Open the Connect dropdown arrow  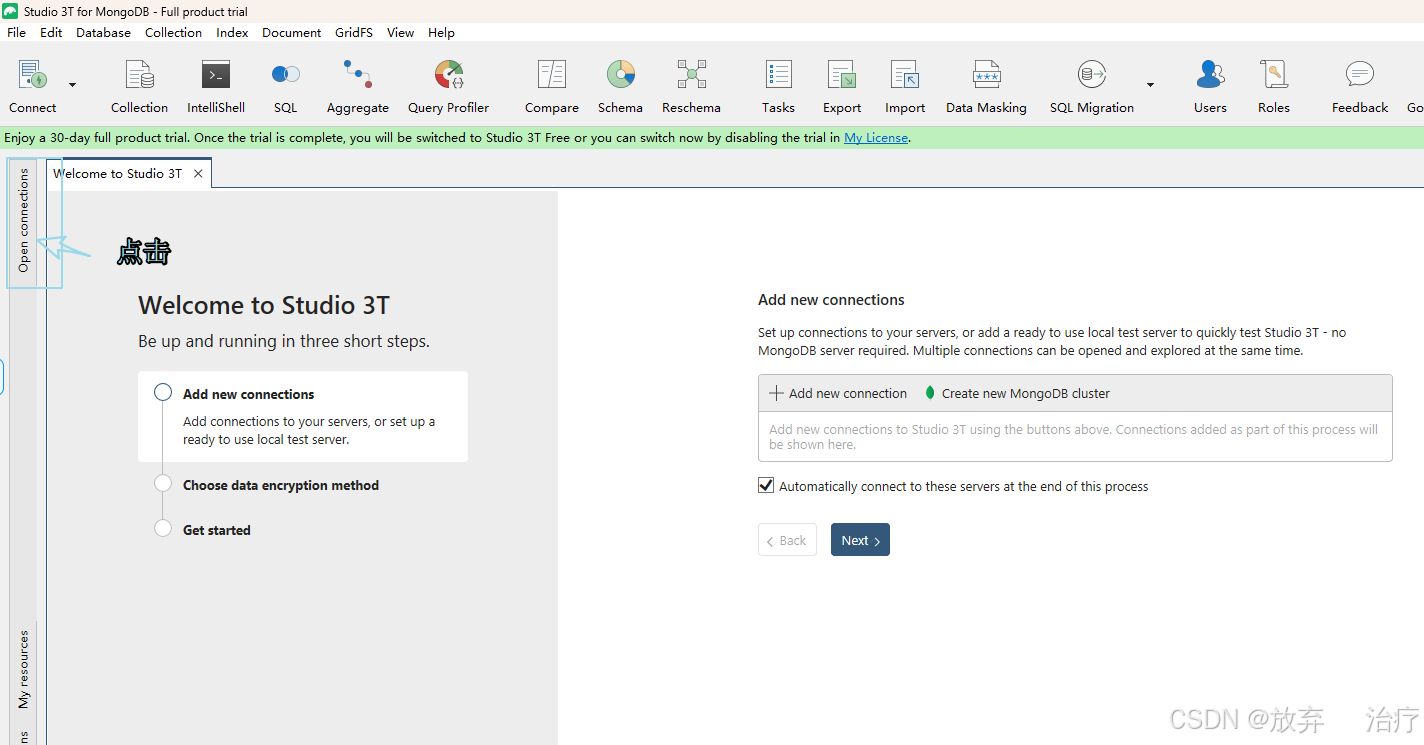point(72,85)
